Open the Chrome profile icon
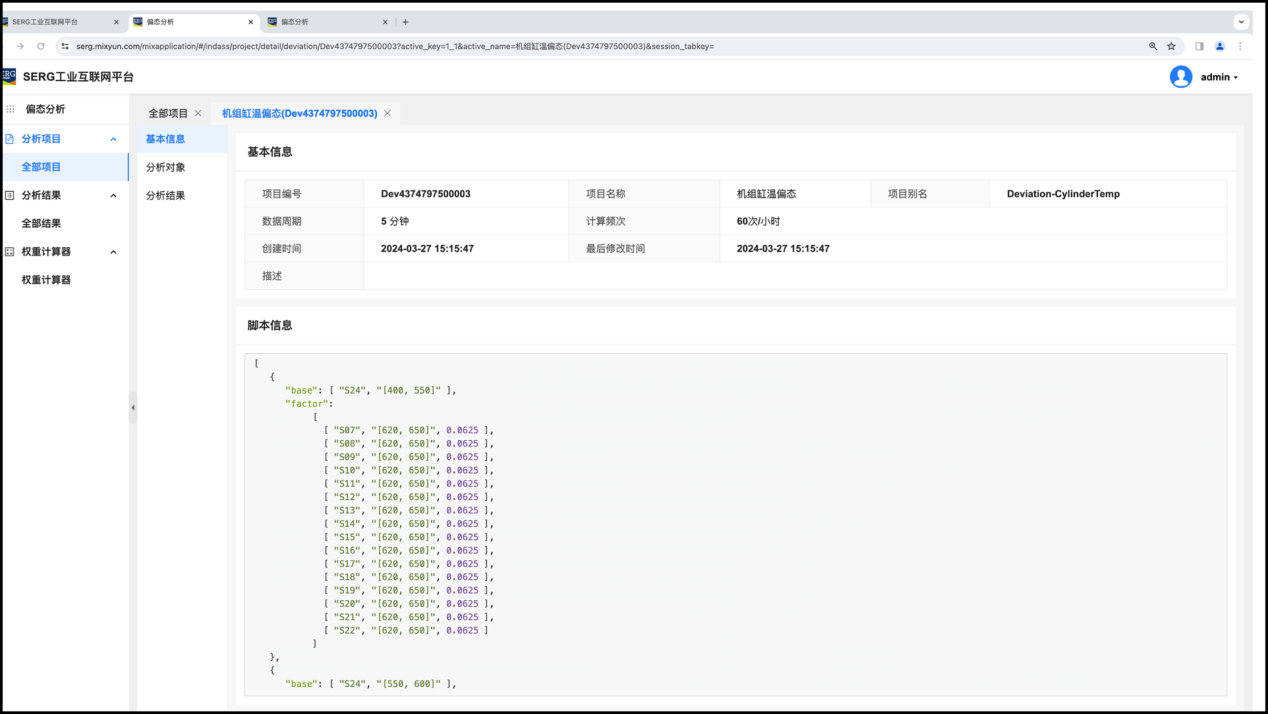 (1220, 46)
